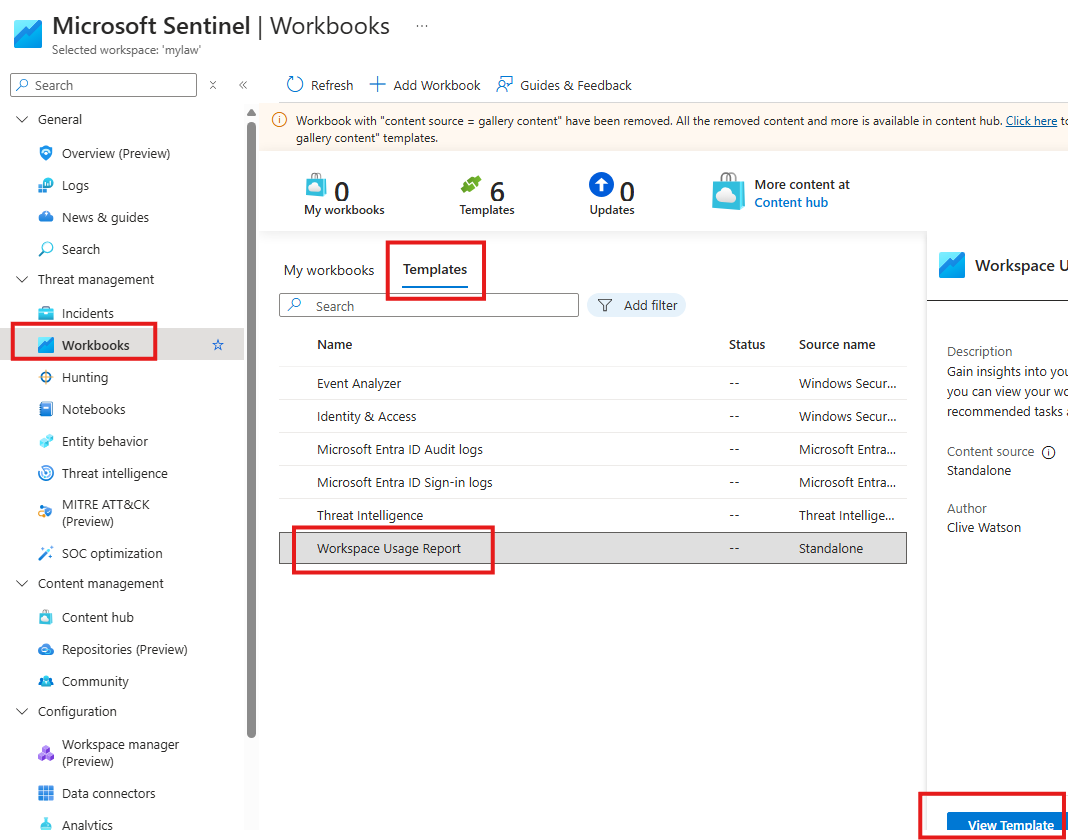Click the Overview (Preview) shield icon
Screen dimensions: 1068x840
(46, 153)
